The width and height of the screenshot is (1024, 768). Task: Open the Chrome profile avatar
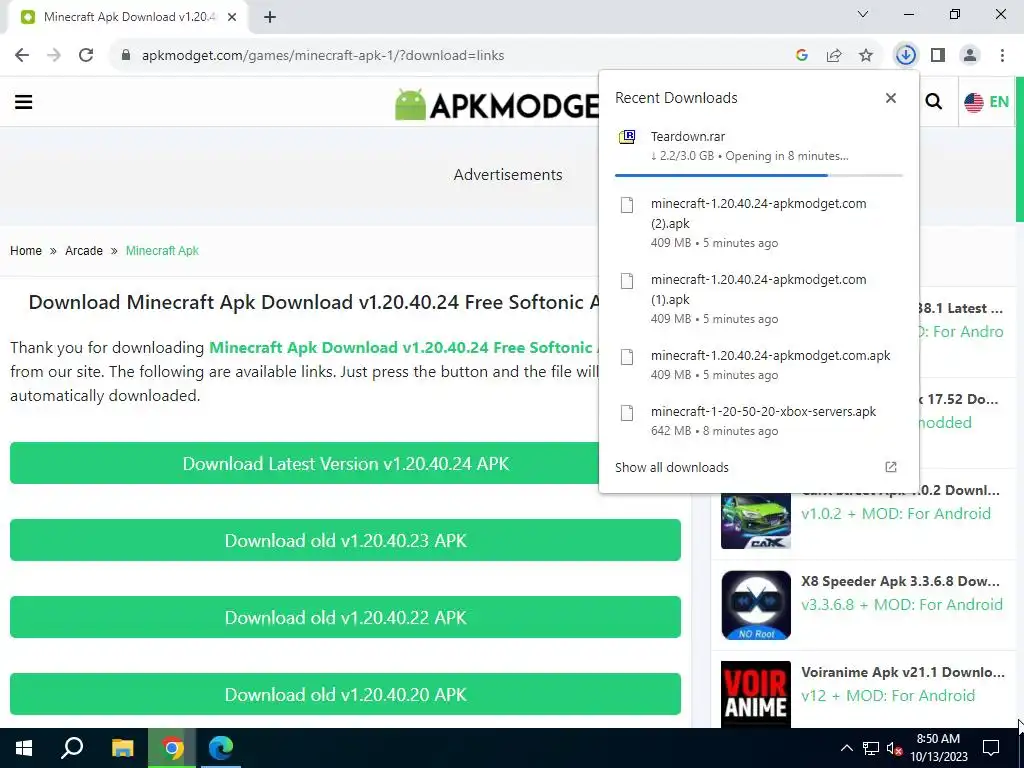tap(970, 56)
